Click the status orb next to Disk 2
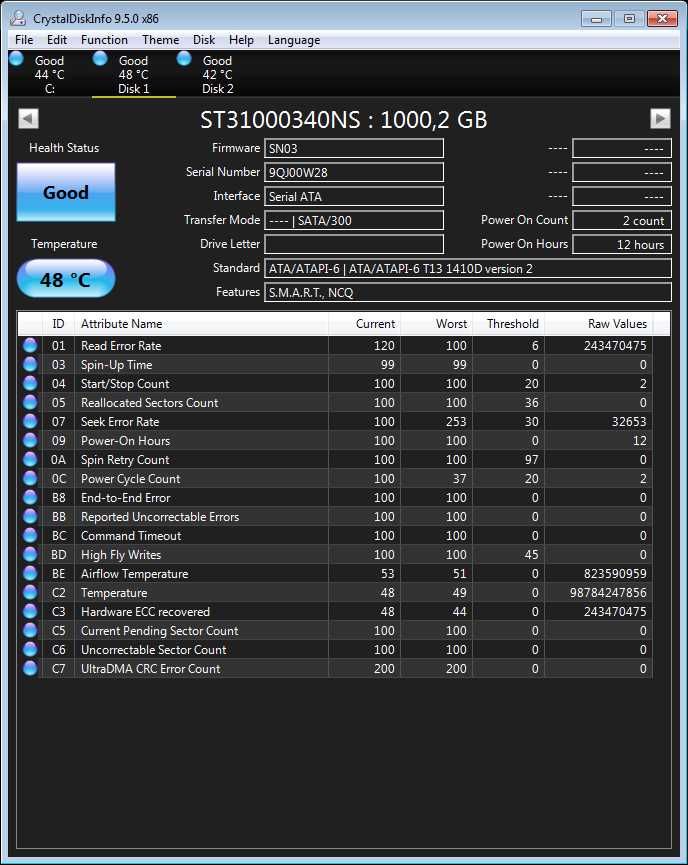The height and width of the screenshot is (865, 688). coord(184,58)
